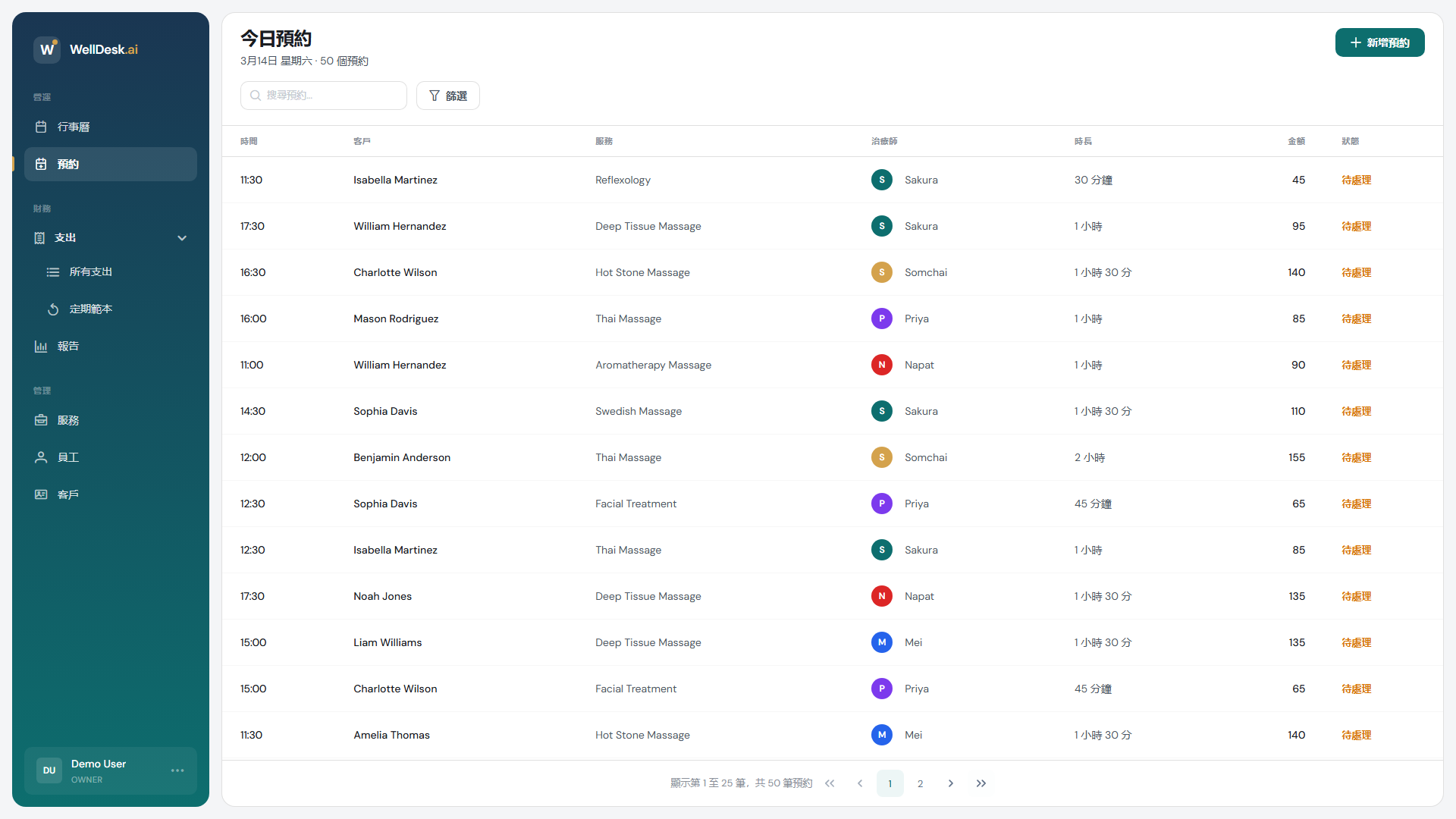
Task: Open the 篩選 filter options
Action: pos(447,96)
